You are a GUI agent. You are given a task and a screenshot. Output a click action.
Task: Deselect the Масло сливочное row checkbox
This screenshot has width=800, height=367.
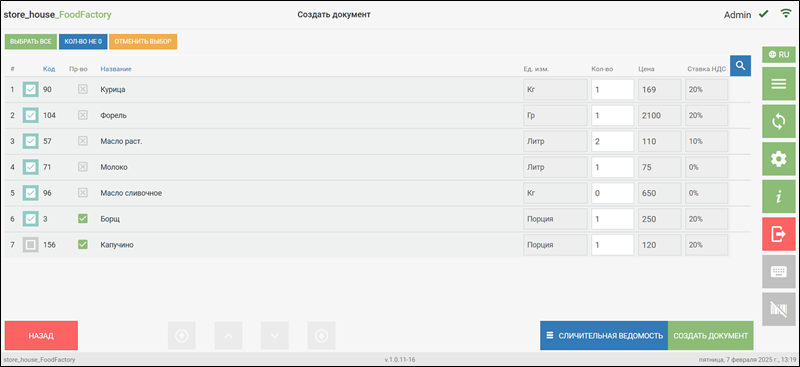coord(31,193)
